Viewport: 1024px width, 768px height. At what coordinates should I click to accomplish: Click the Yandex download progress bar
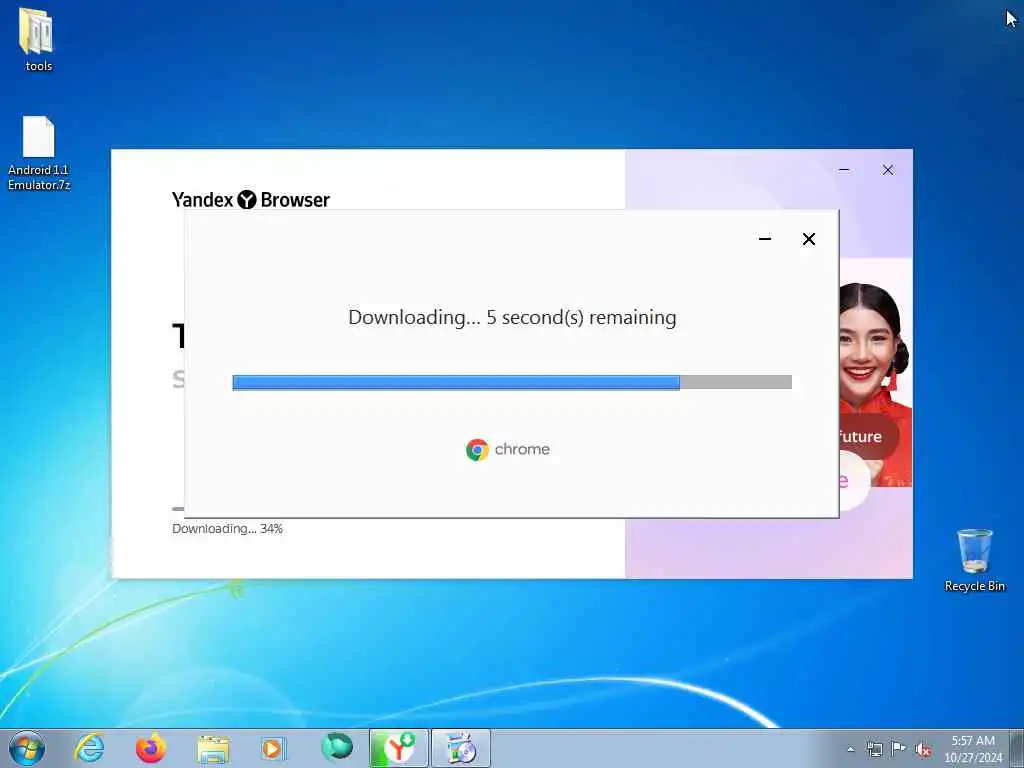pos(178,509)
